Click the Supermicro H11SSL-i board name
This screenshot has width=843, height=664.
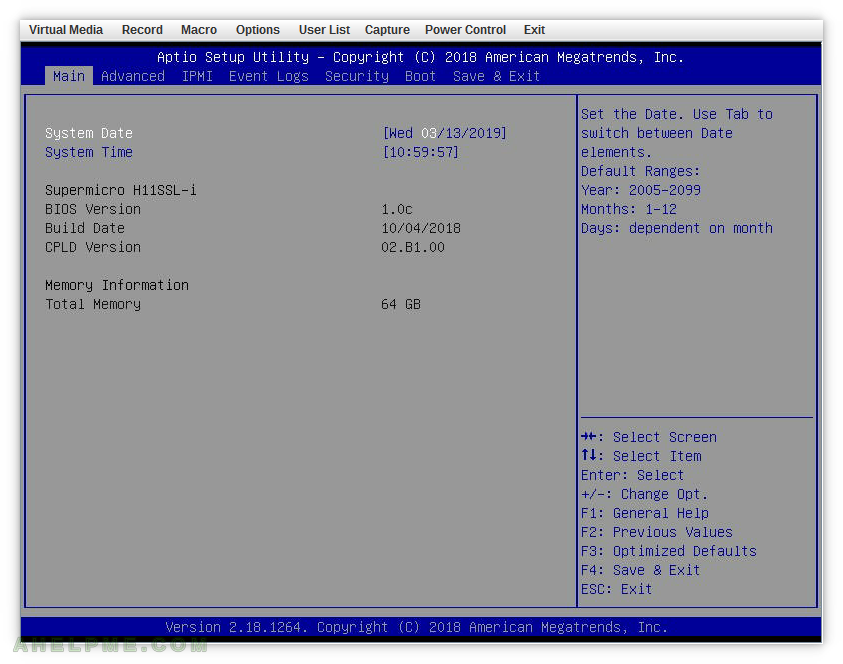120,190
